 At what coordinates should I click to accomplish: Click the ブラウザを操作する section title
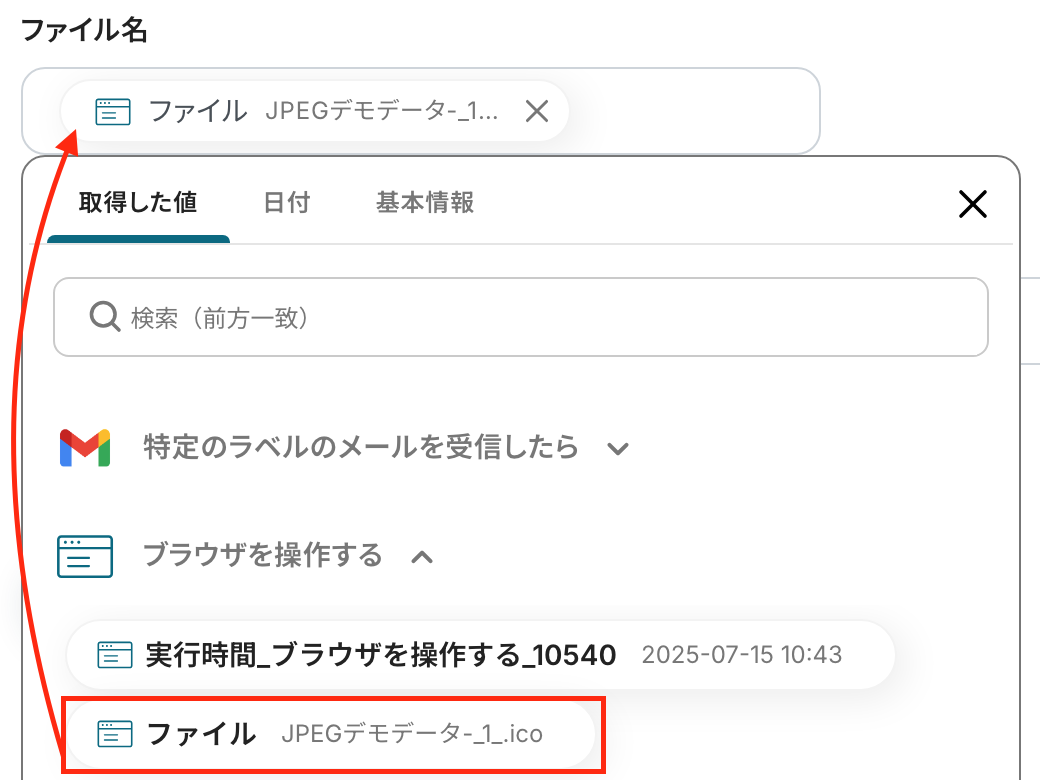coord(263,555)
